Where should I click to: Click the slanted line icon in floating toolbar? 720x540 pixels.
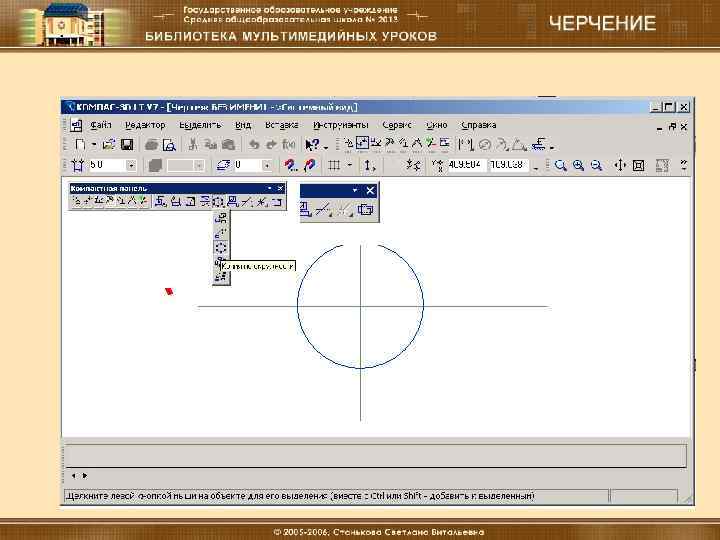[323, 210]
